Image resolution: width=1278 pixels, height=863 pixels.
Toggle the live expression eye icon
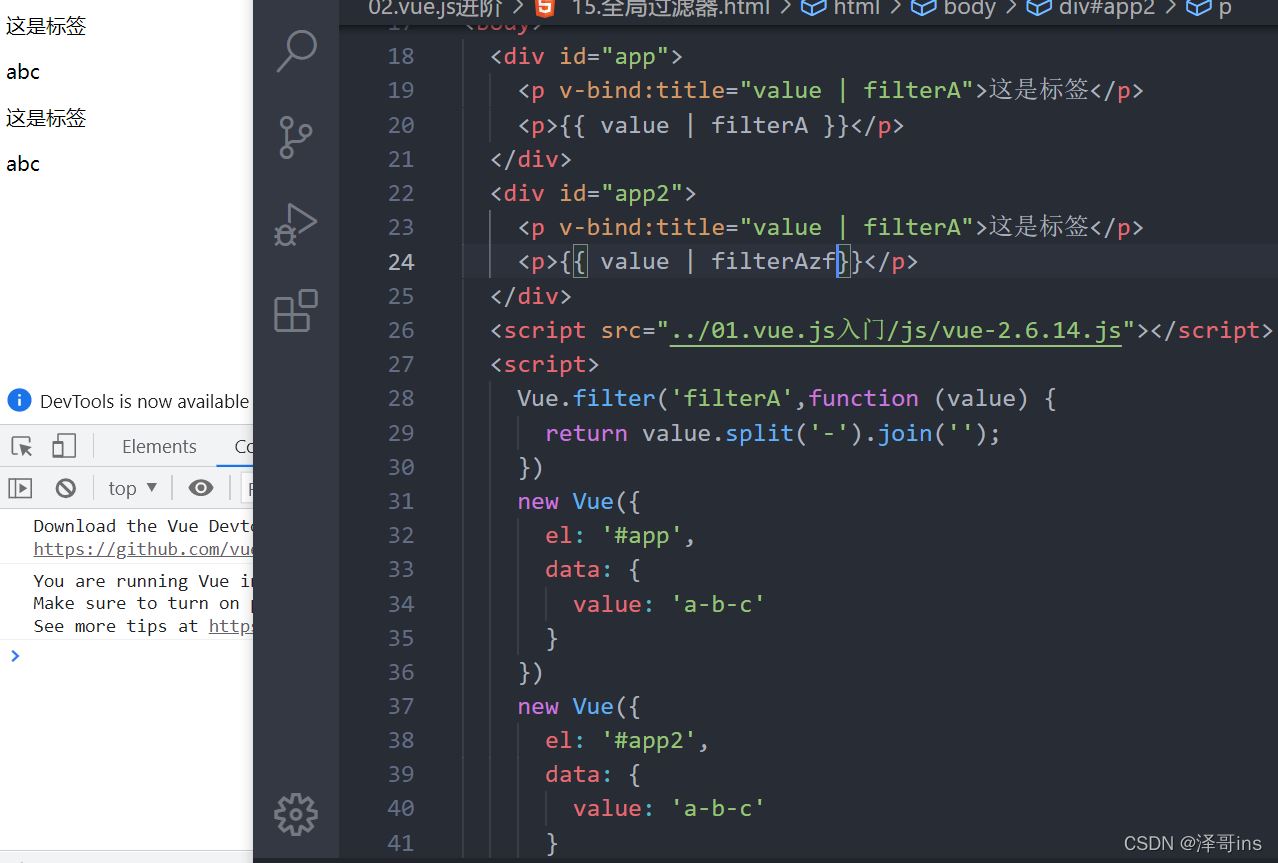201,488
